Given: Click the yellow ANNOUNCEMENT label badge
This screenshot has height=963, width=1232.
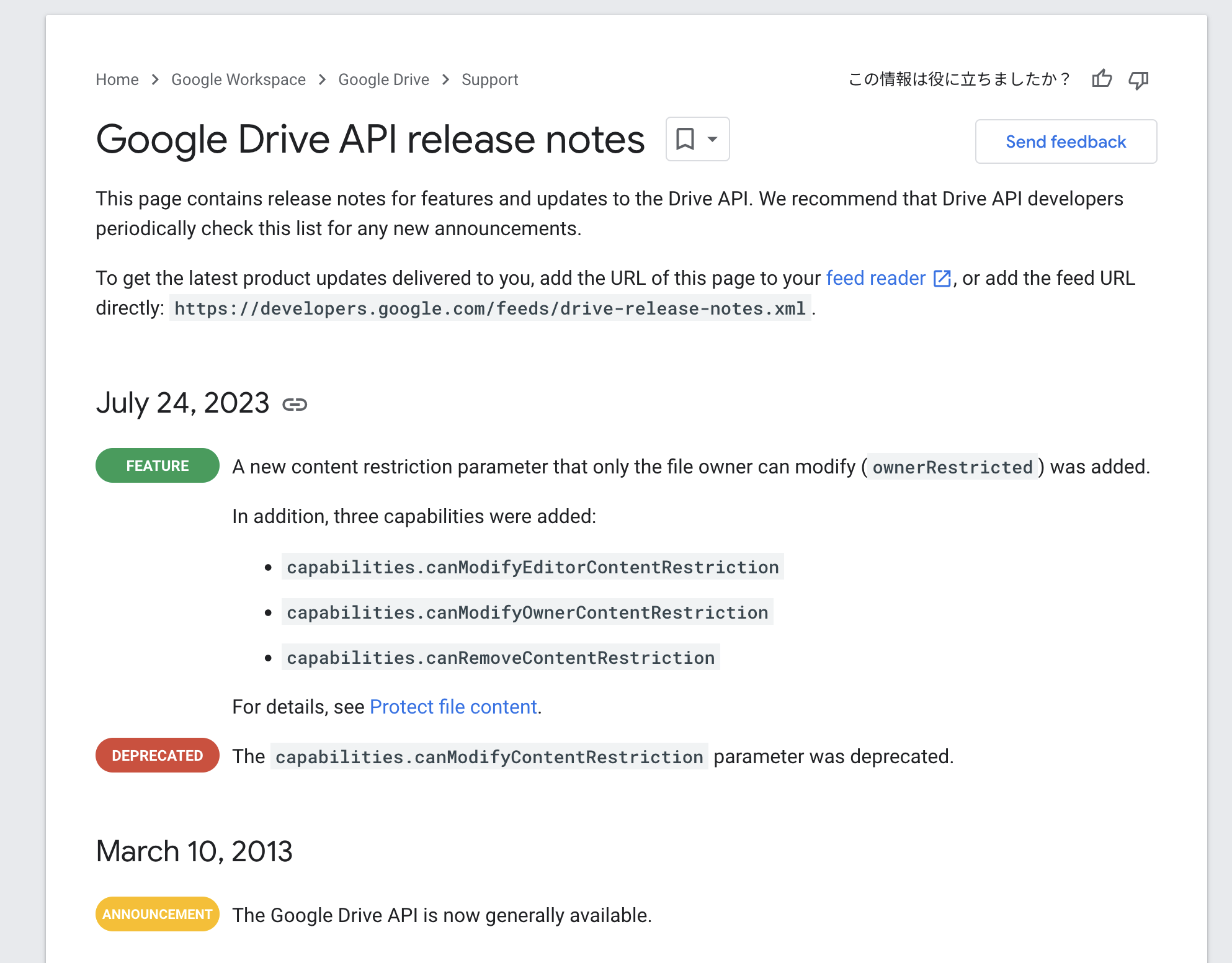Looking at the screenshot, I should pyautogui.click(x=158, y=914).
